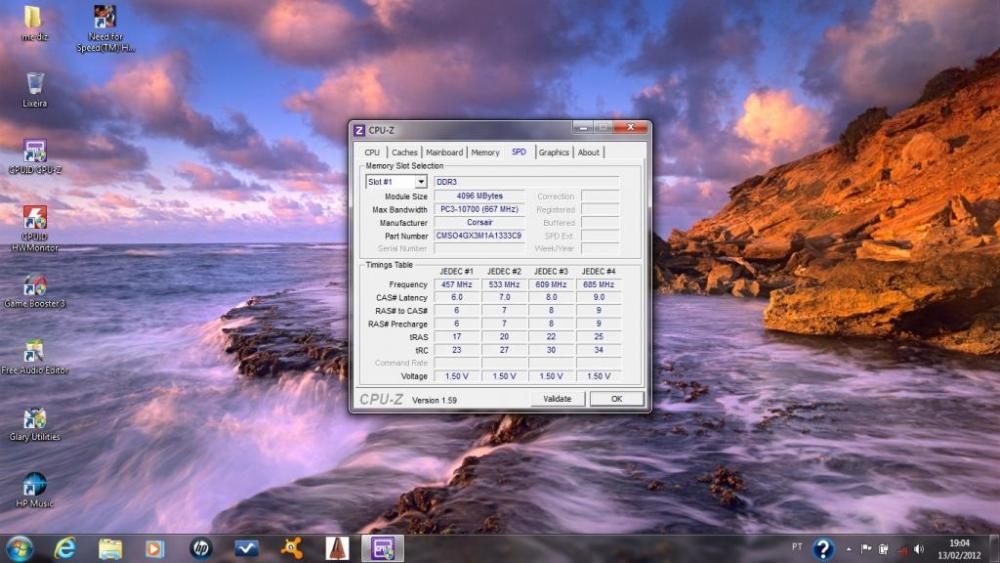
Task: Launch HP Music from the desktop
Action: point(35,486)
